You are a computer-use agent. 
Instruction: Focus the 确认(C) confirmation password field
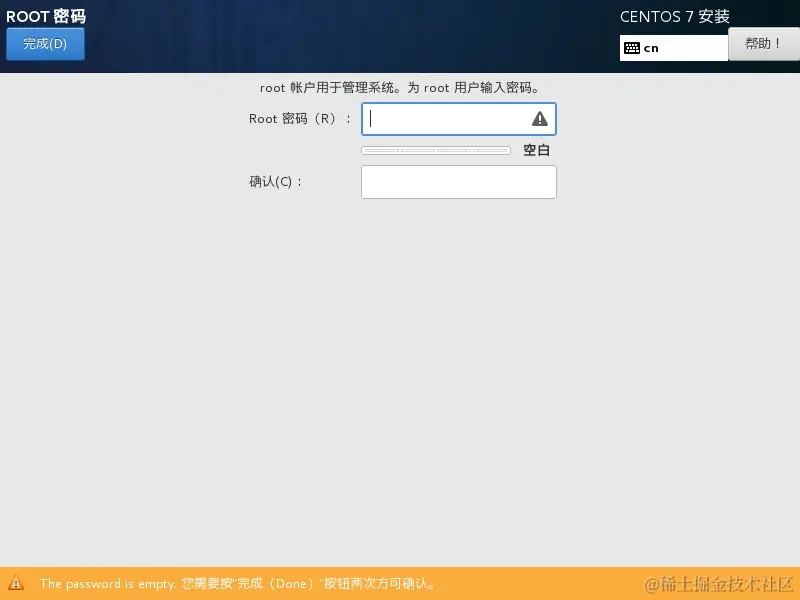coord(458,181)
